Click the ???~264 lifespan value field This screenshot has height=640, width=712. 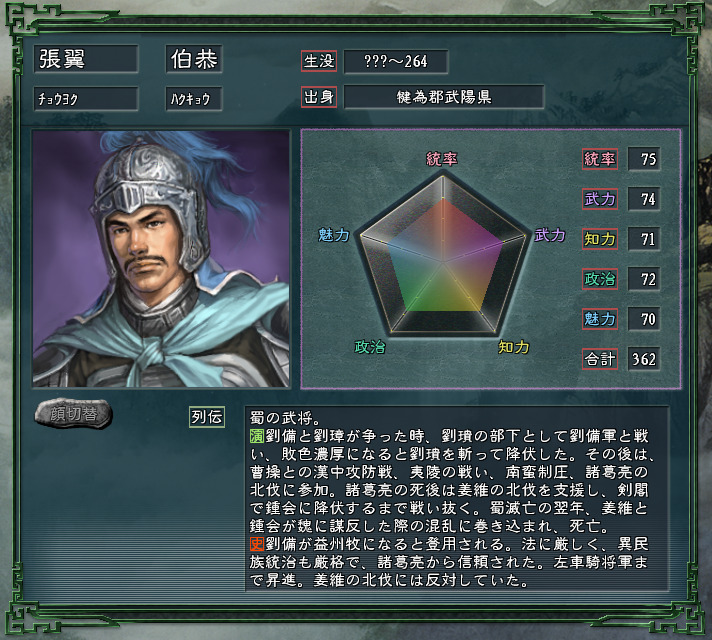click(x=396, y=61)
